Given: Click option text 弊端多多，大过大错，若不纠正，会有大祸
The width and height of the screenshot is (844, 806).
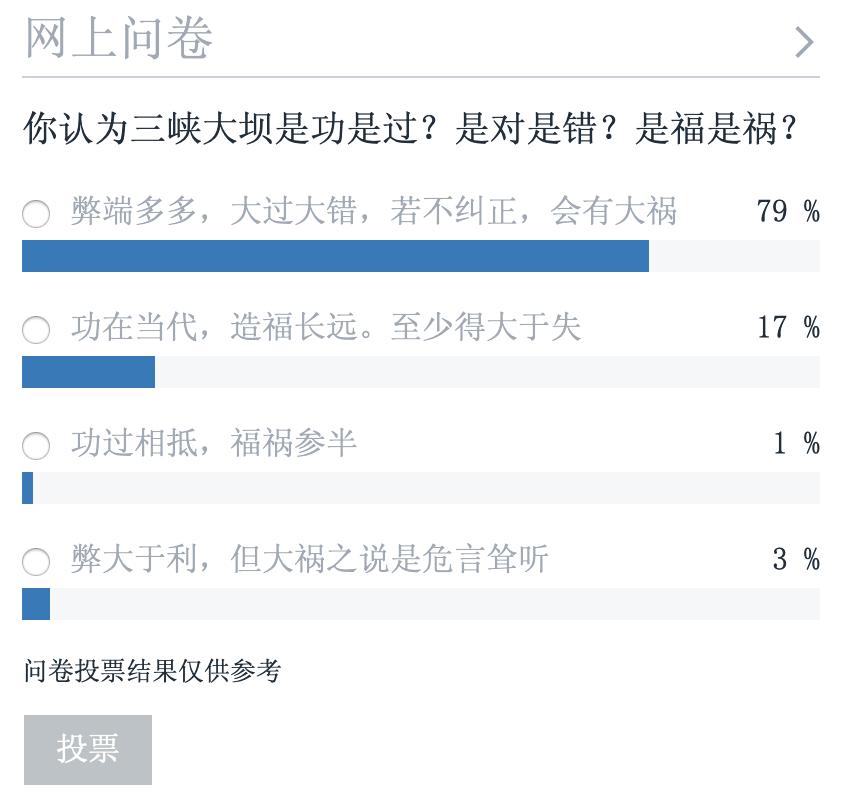Looking at the screenshot, I should [374, 212].
